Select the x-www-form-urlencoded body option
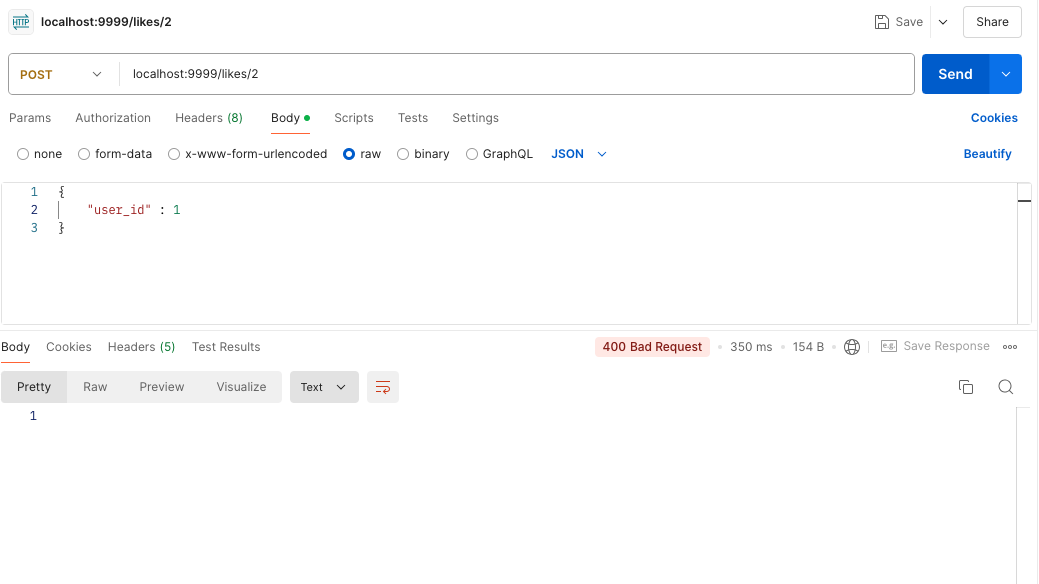Image resolution: width=1039 pixels, height=584 pixels. [174, 154]
